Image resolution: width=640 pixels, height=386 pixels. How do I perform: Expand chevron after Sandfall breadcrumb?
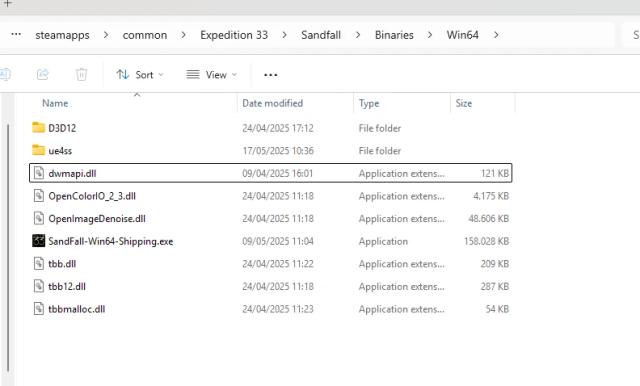point(358,35)
